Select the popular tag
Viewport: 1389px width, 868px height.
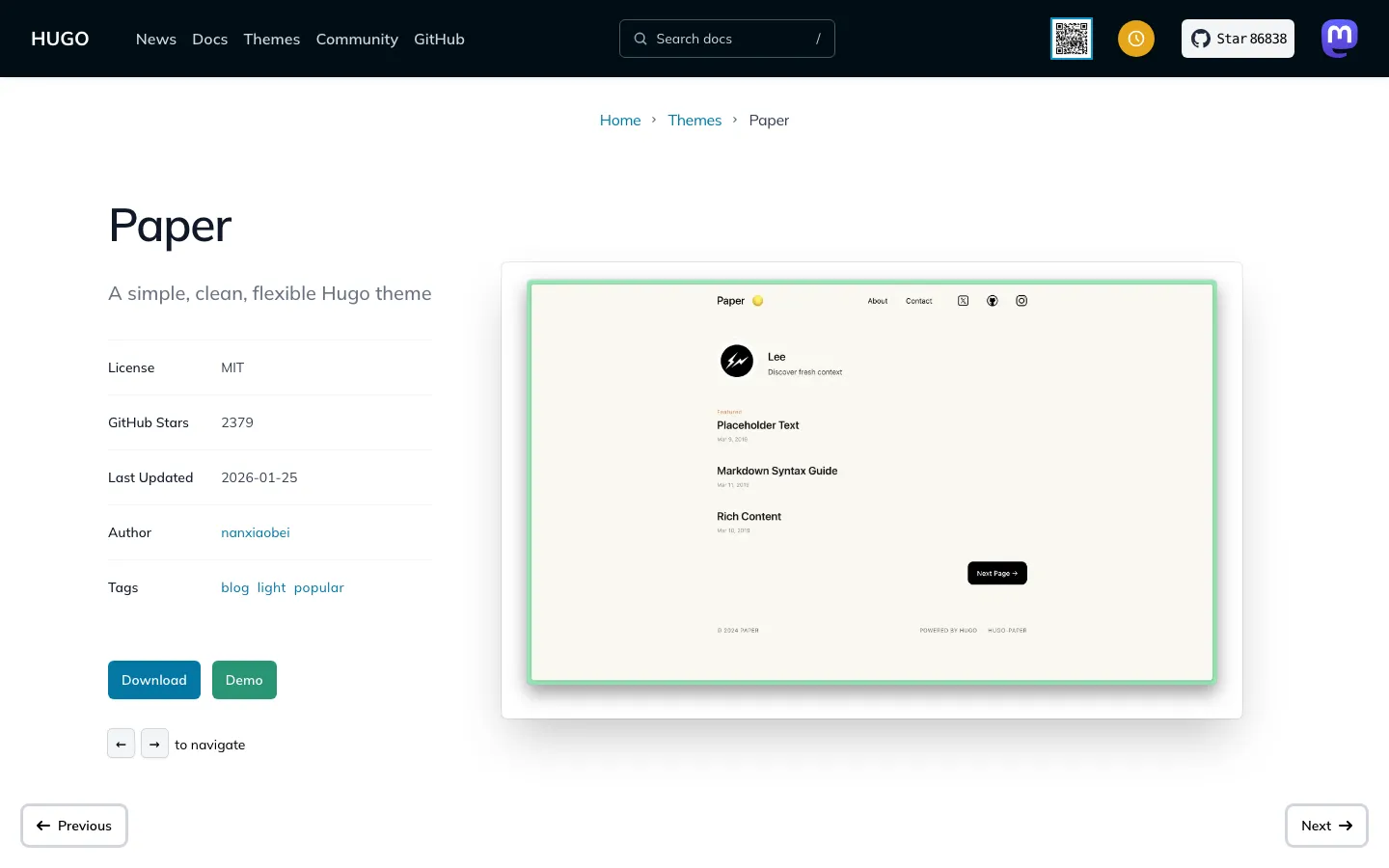[x=319, y=587]
